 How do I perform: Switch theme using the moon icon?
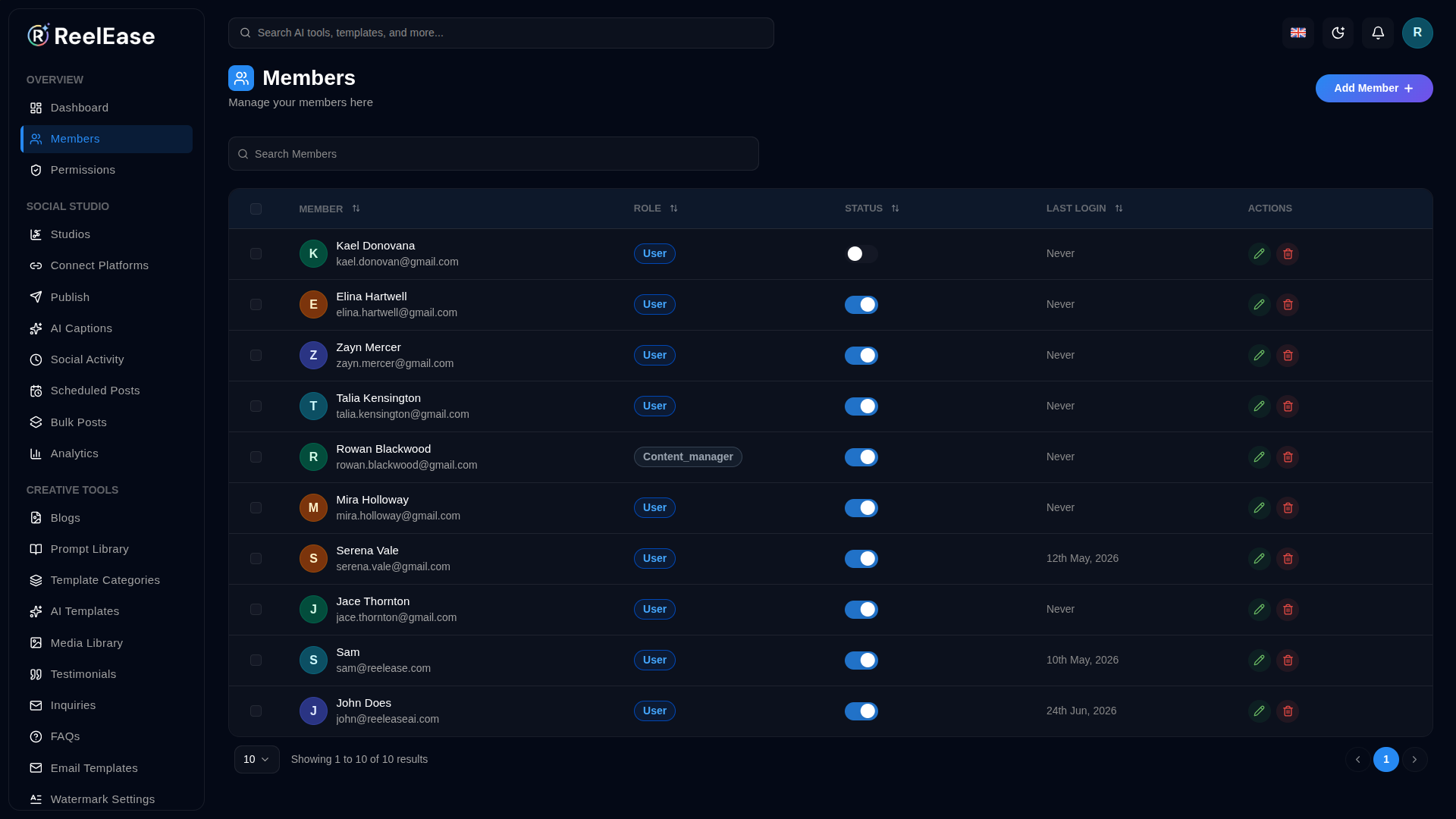tap(1338, 33)
